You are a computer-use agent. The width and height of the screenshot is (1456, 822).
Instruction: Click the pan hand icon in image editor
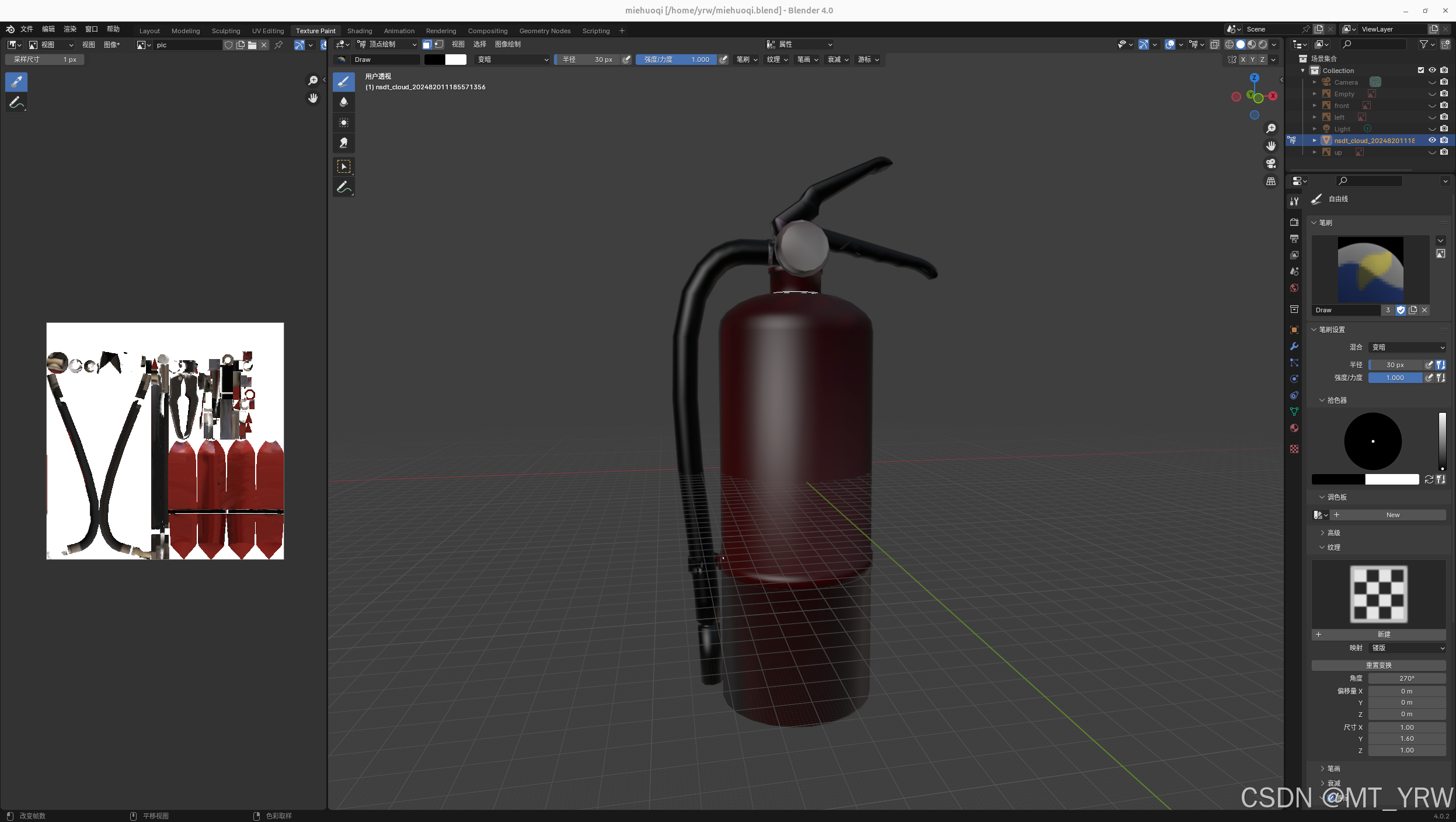pos(313,98)
